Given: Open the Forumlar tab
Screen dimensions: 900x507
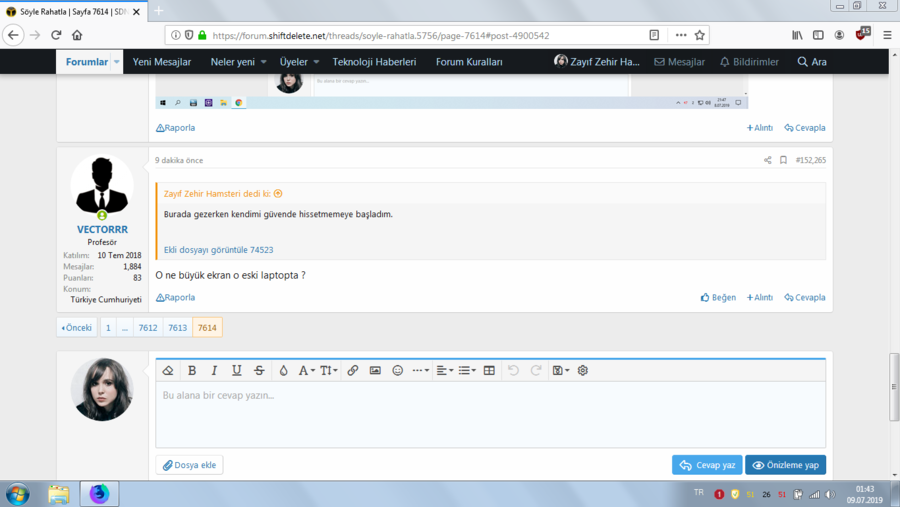Looking at the screenshot, I should pos(87,62).
